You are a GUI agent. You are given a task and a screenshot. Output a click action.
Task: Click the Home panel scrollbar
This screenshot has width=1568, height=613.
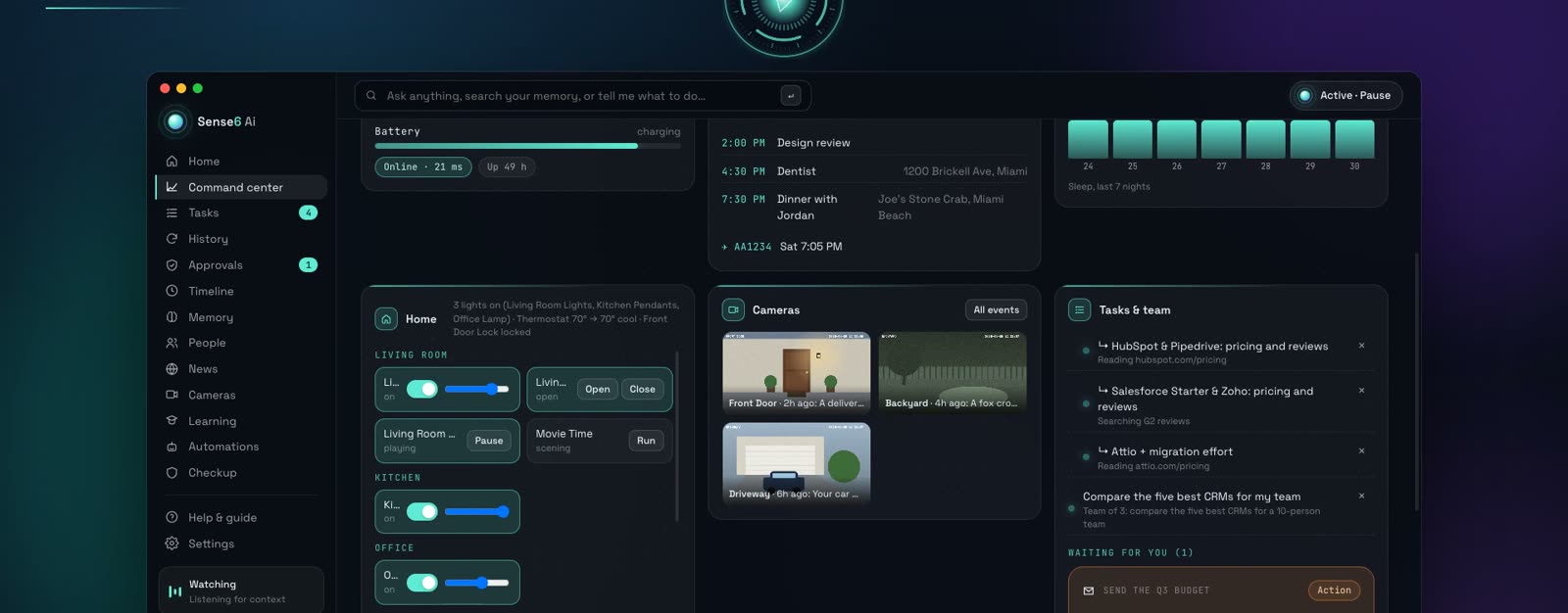[x=677, y=436]
